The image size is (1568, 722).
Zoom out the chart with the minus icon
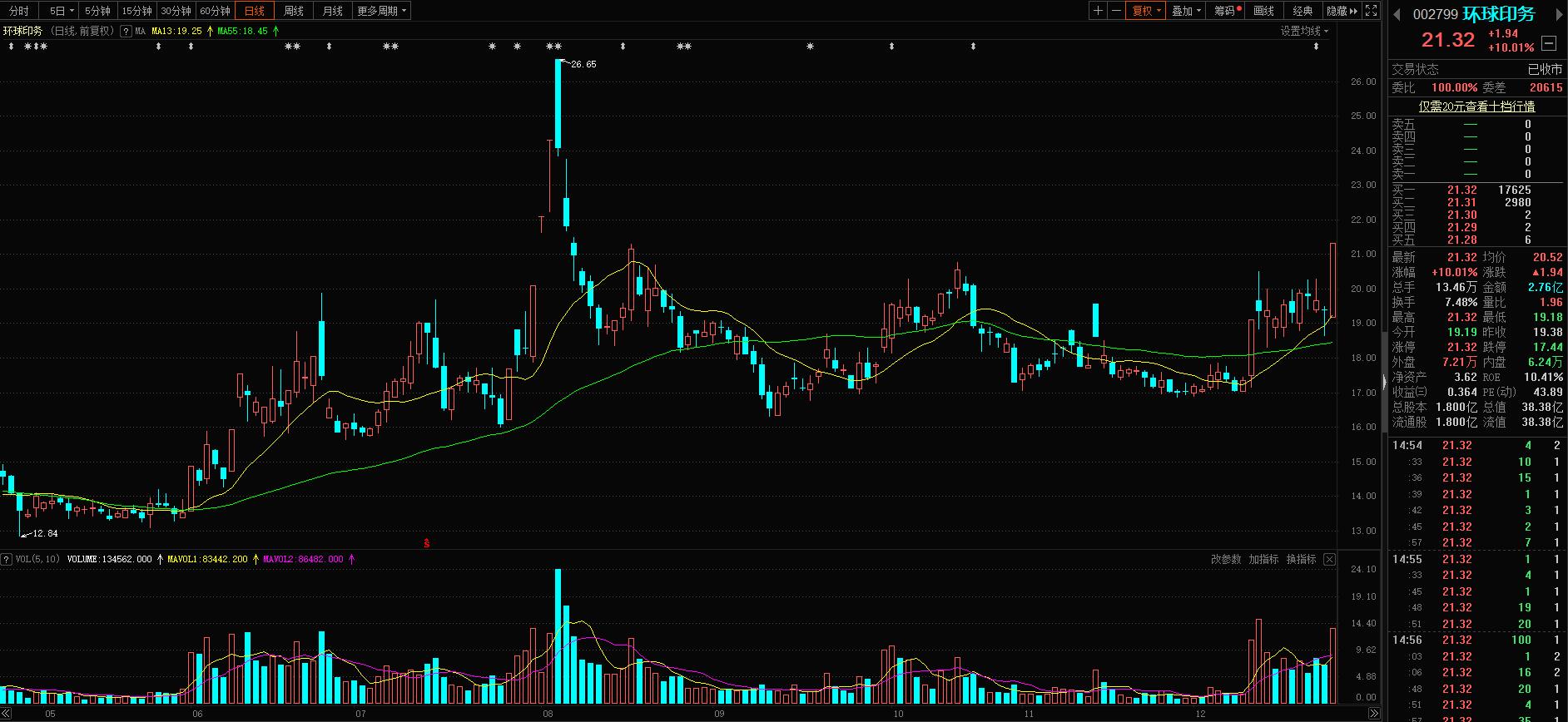click(x=1116, y=11)
